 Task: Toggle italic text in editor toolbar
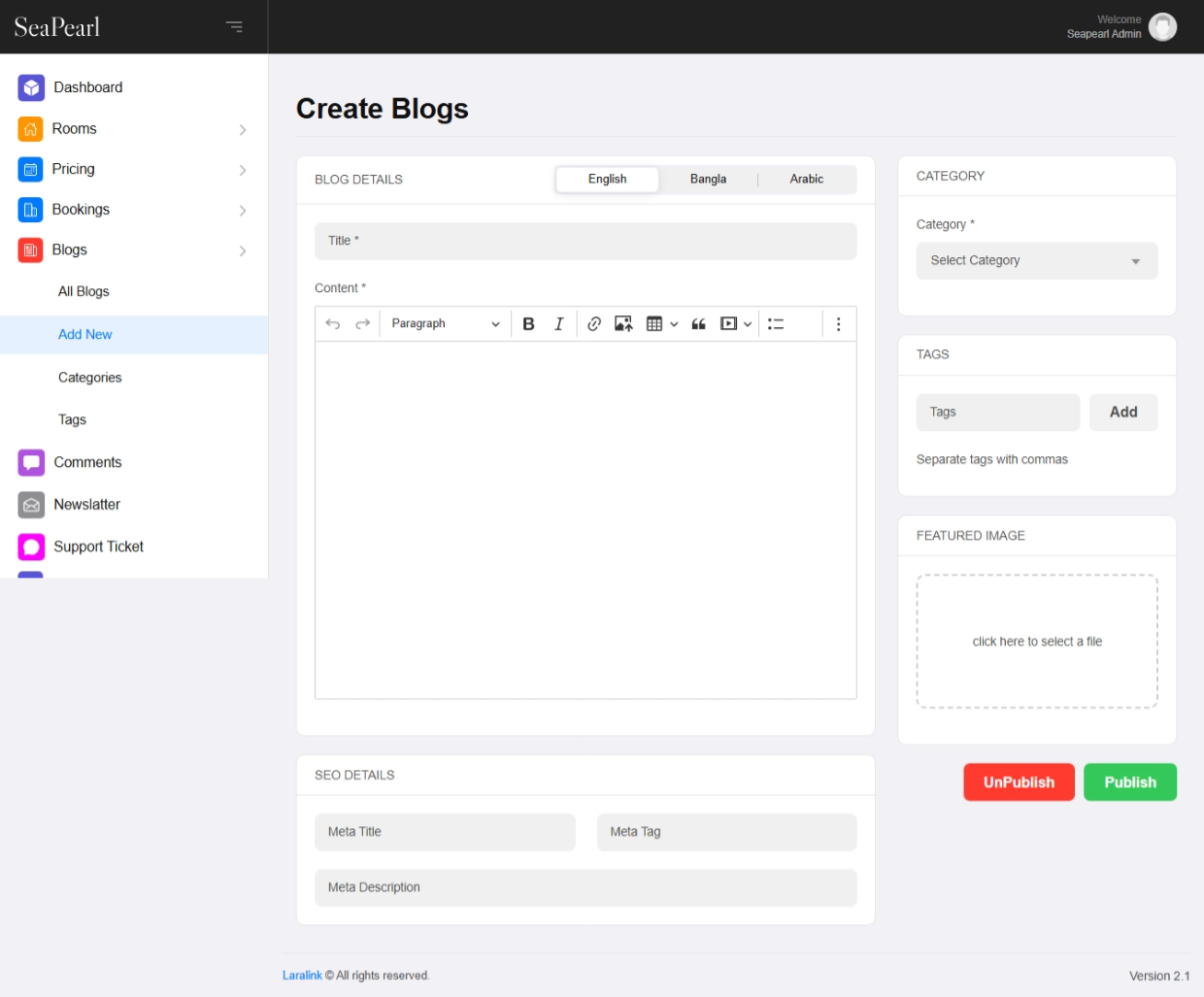coord(558,324)
